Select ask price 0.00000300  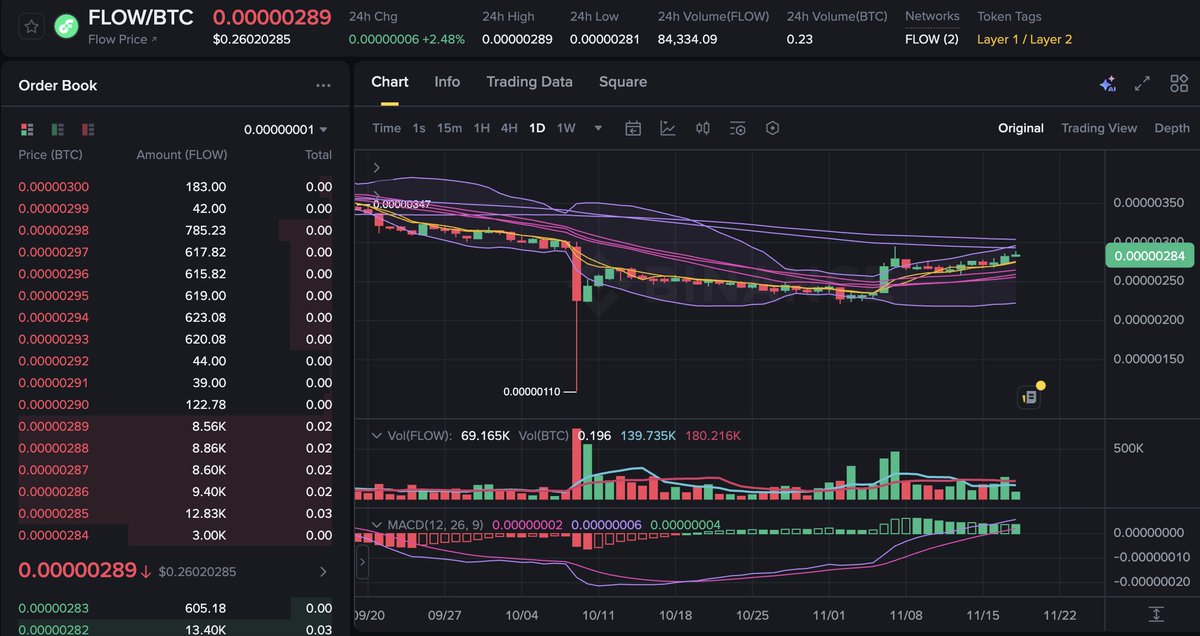tap(53, 187)
